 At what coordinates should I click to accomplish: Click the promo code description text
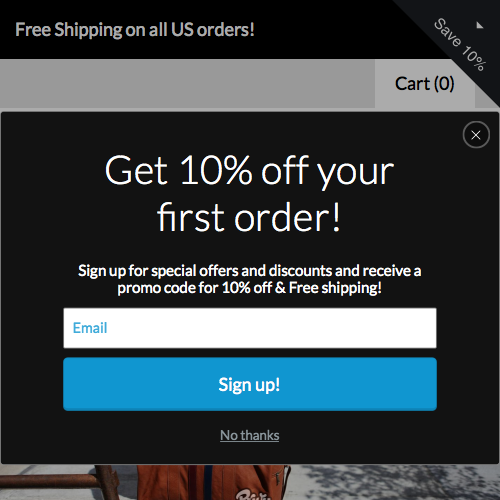[250, 279]
